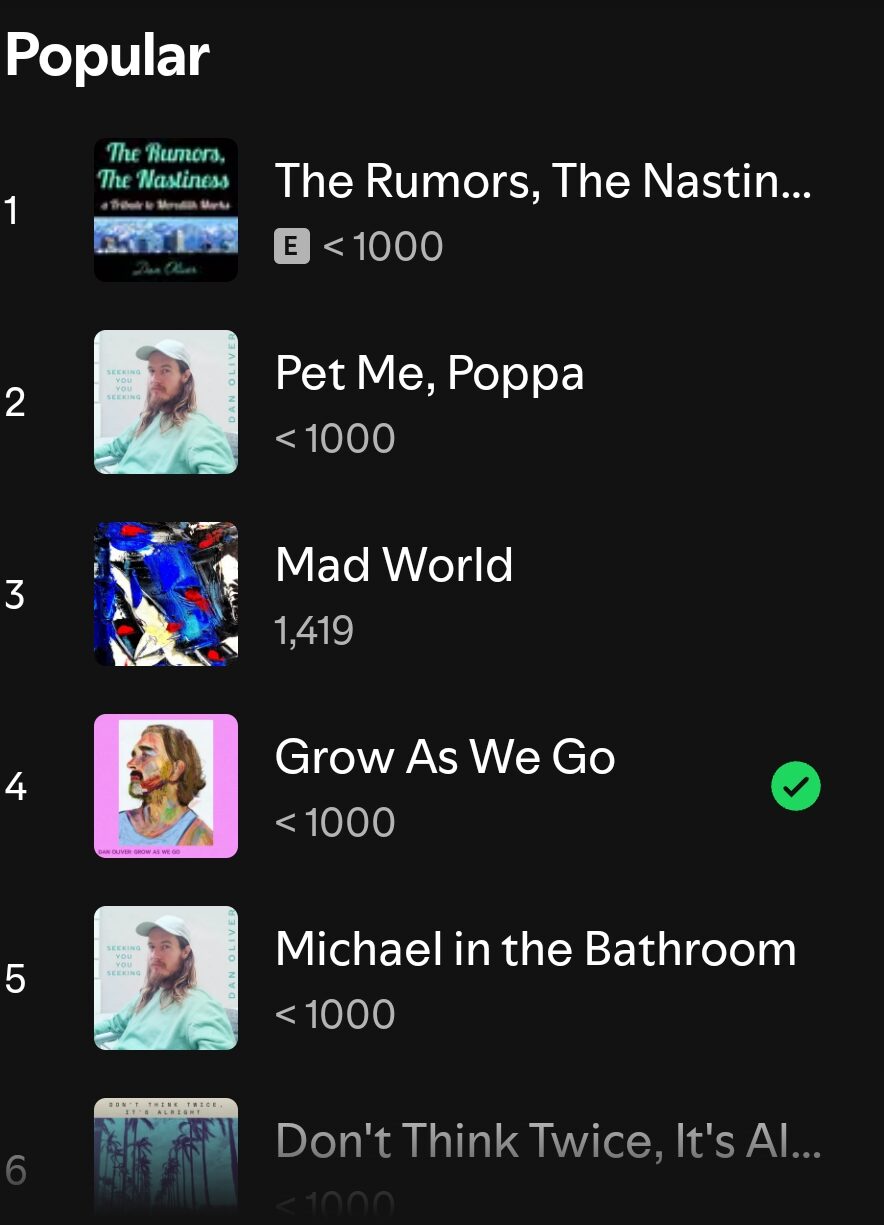
Task: Play the song Pet Me, Poppa
Action: coord(429,373)
